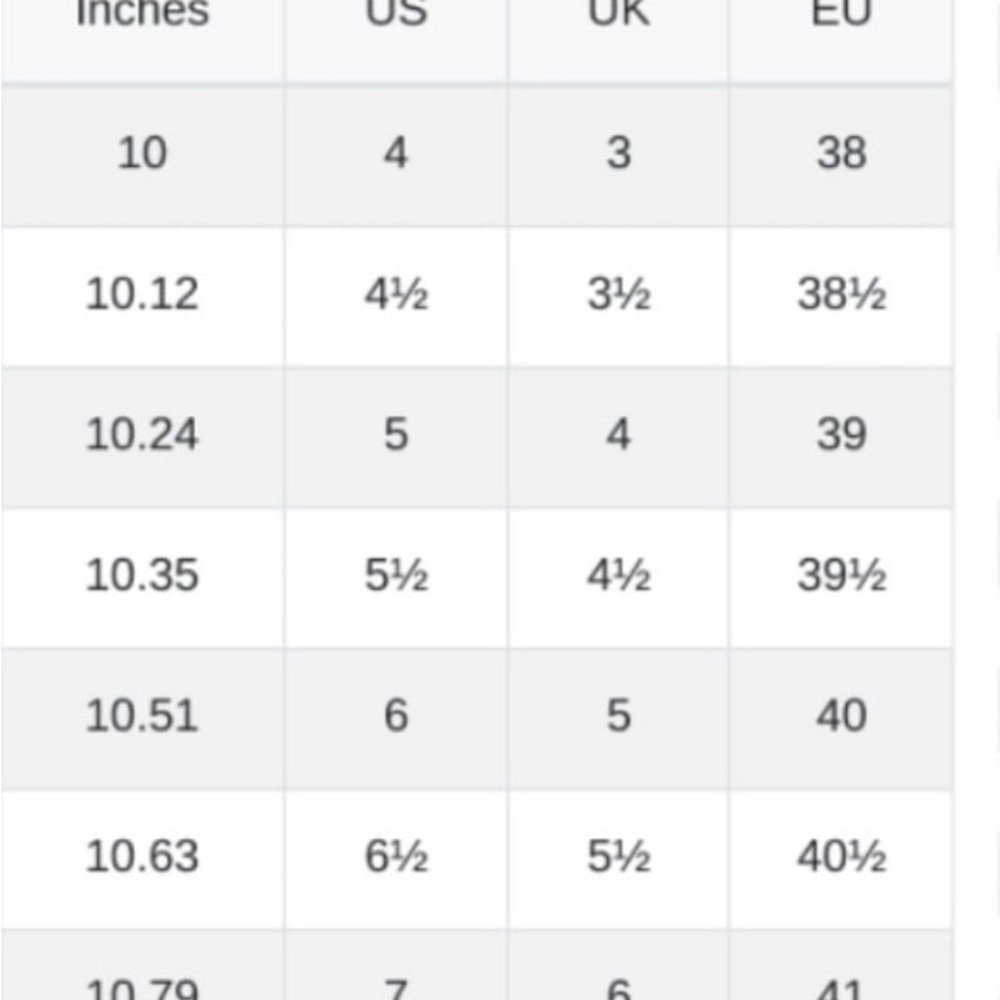The width and height of the screenshot is (1000, 1000).
Task: Click the 10.63 inches cell
Action: (x=142, y=857)
